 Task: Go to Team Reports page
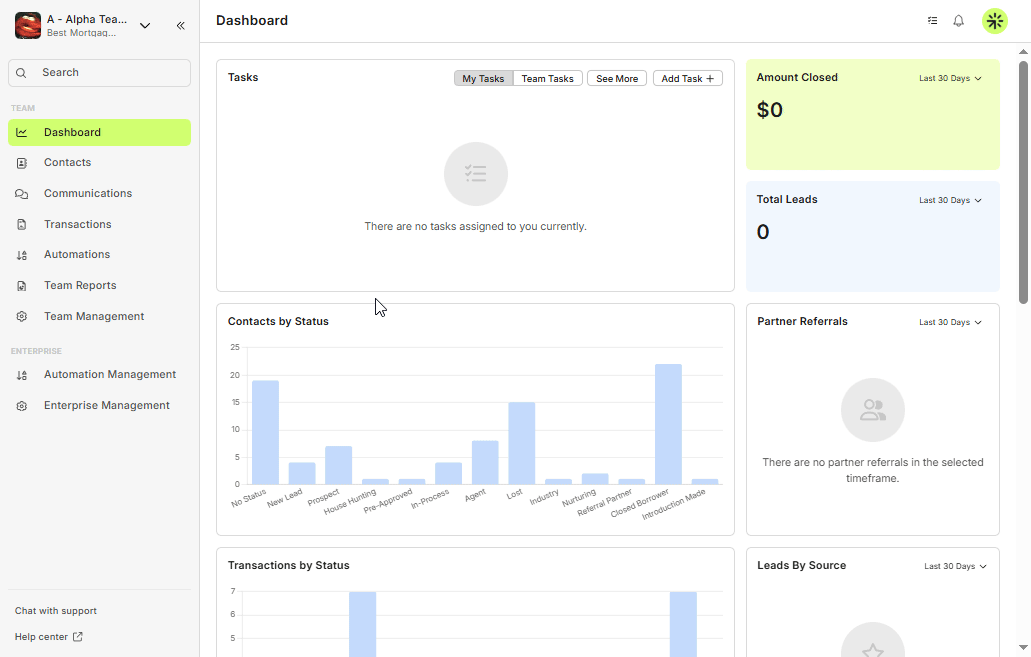[x=80, y=285]
